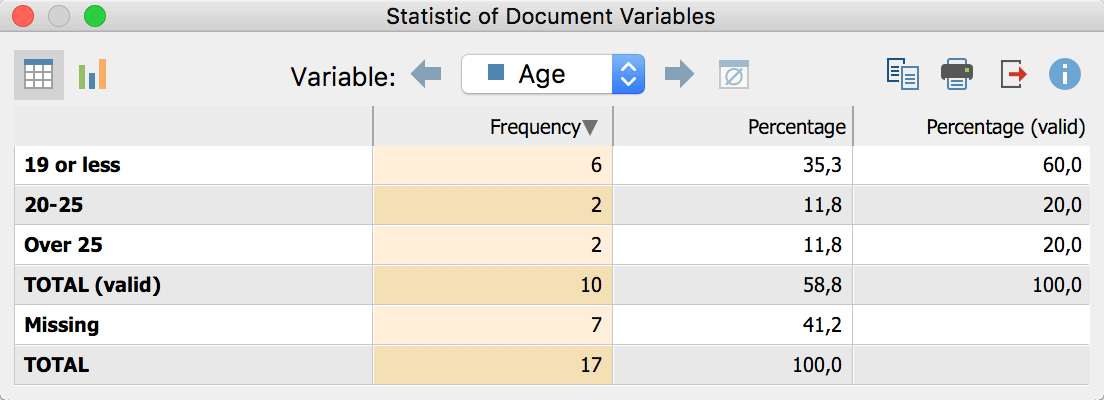Open the info help icon
The width and height of the screenshot is (1104, 400).
tap(1065, 75)
